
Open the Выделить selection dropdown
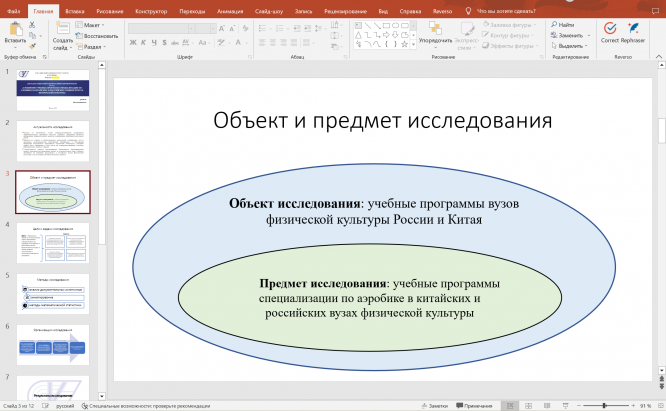(x=572, y=46)
